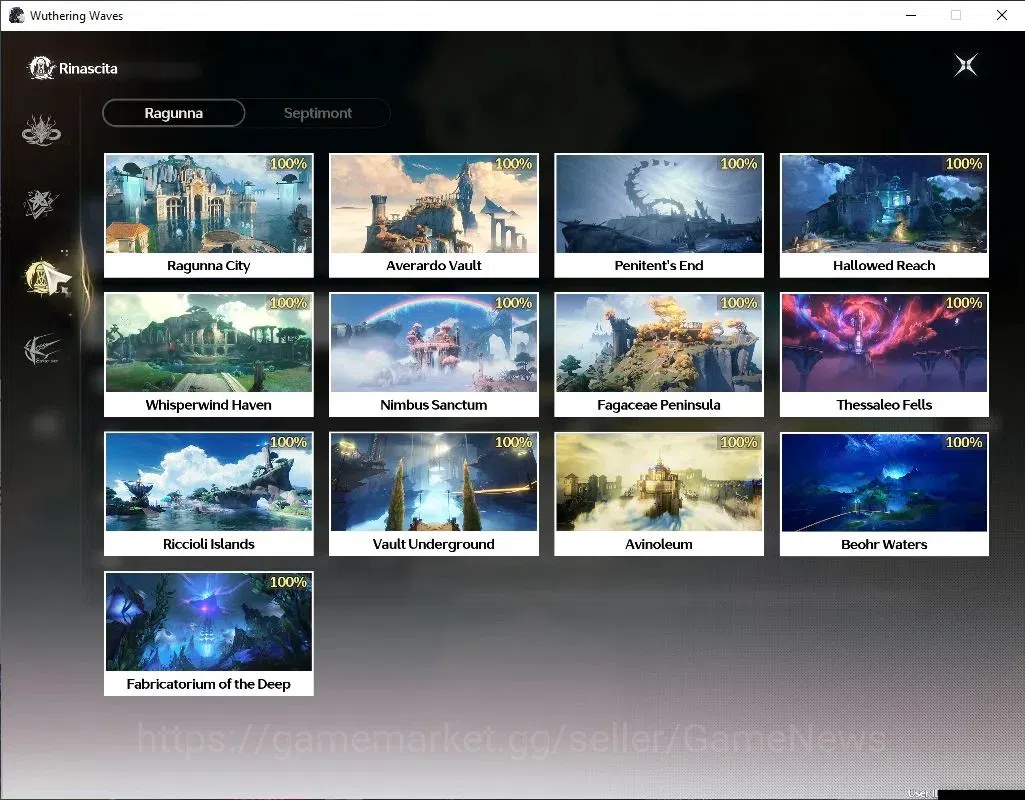Open the fourth region emblem in sidebar

tap(42, 349)
